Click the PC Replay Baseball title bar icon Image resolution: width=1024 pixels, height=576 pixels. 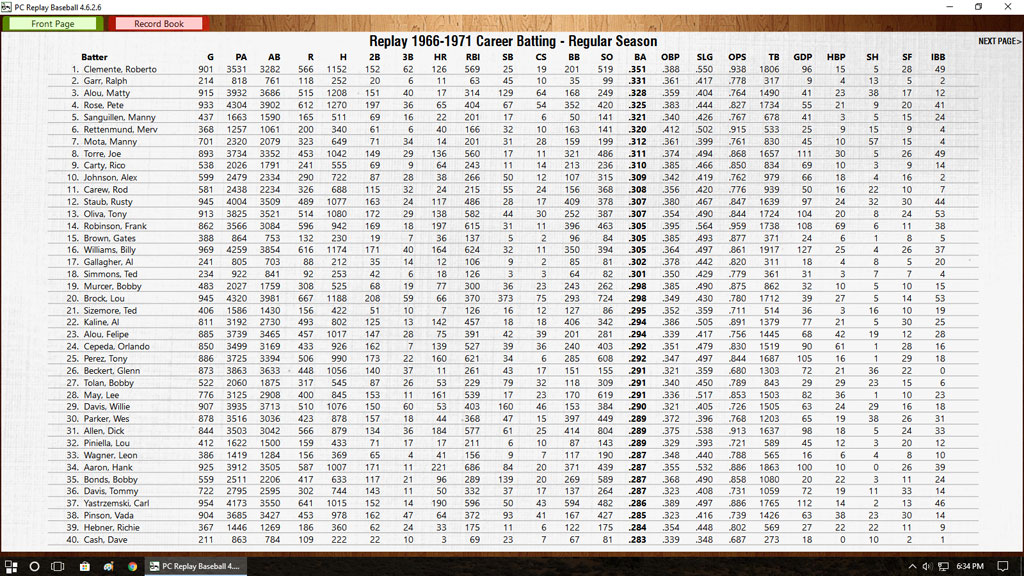(7, 6)
